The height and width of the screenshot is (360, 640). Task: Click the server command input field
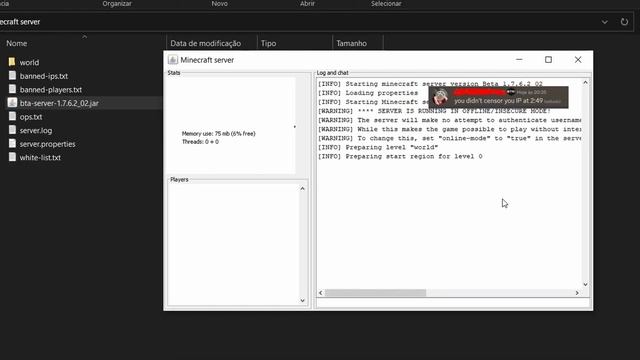[453, 302]
